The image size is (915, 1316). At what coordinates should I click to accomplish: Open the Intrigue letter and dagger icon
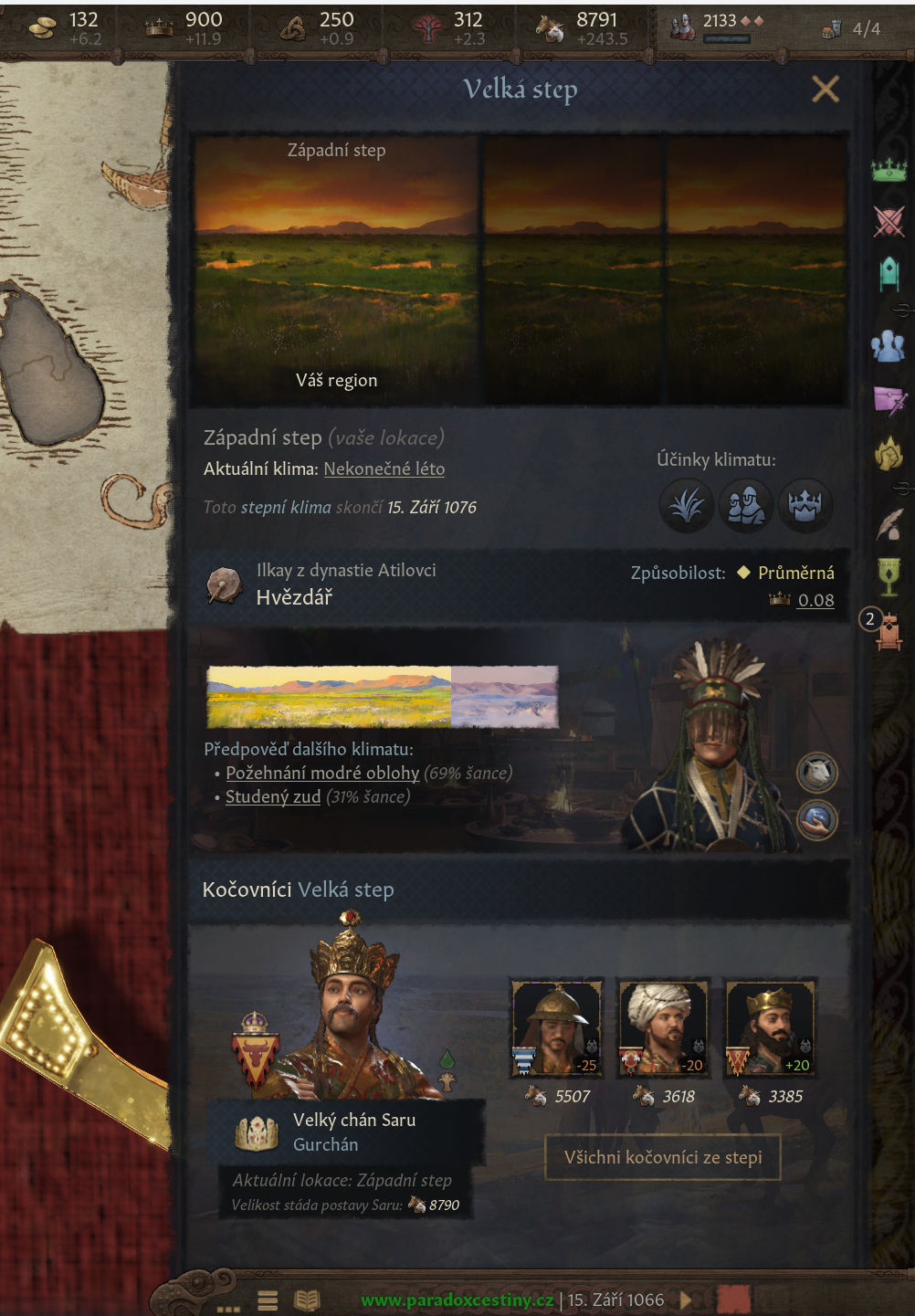889,399
